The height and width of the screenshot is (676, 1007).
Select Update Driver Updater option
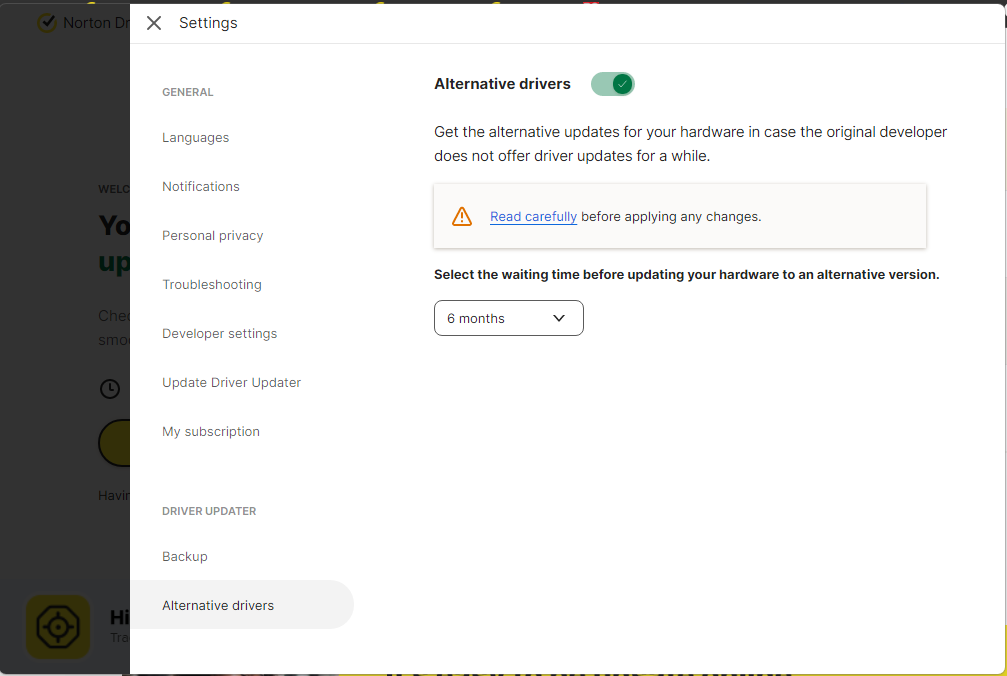(x=232, y=383)
